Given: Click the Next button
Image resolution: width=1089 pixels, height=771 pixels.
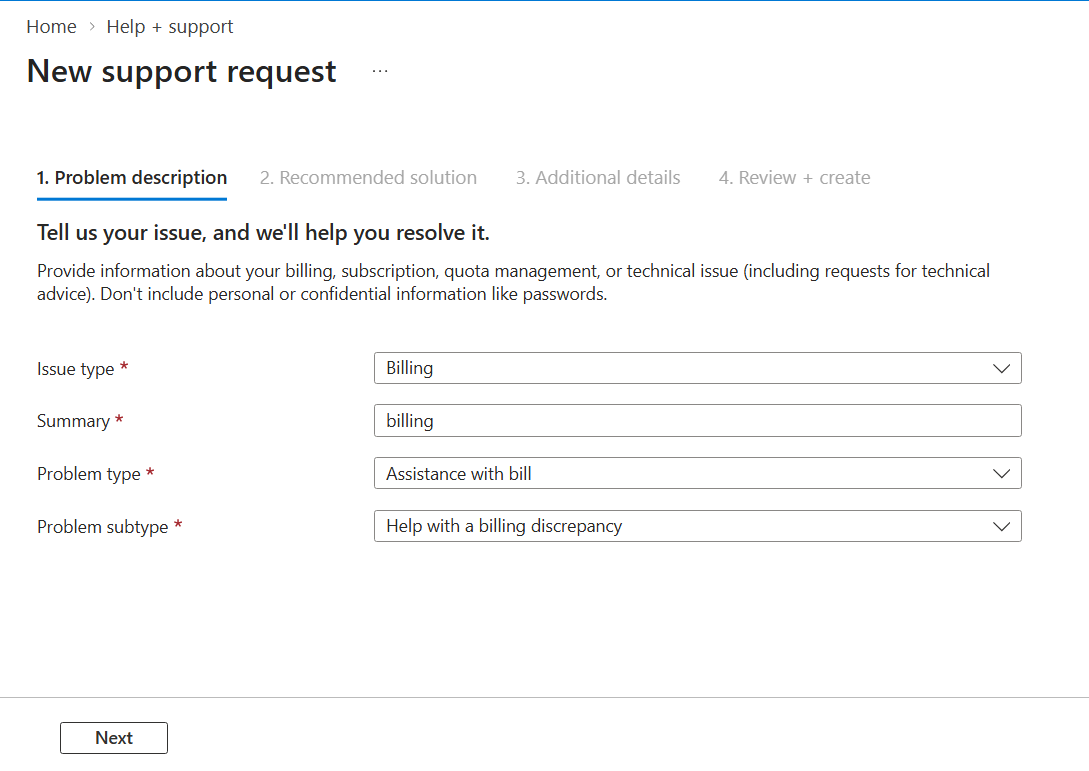Looking at the screenshot, I should pos(114,738).
